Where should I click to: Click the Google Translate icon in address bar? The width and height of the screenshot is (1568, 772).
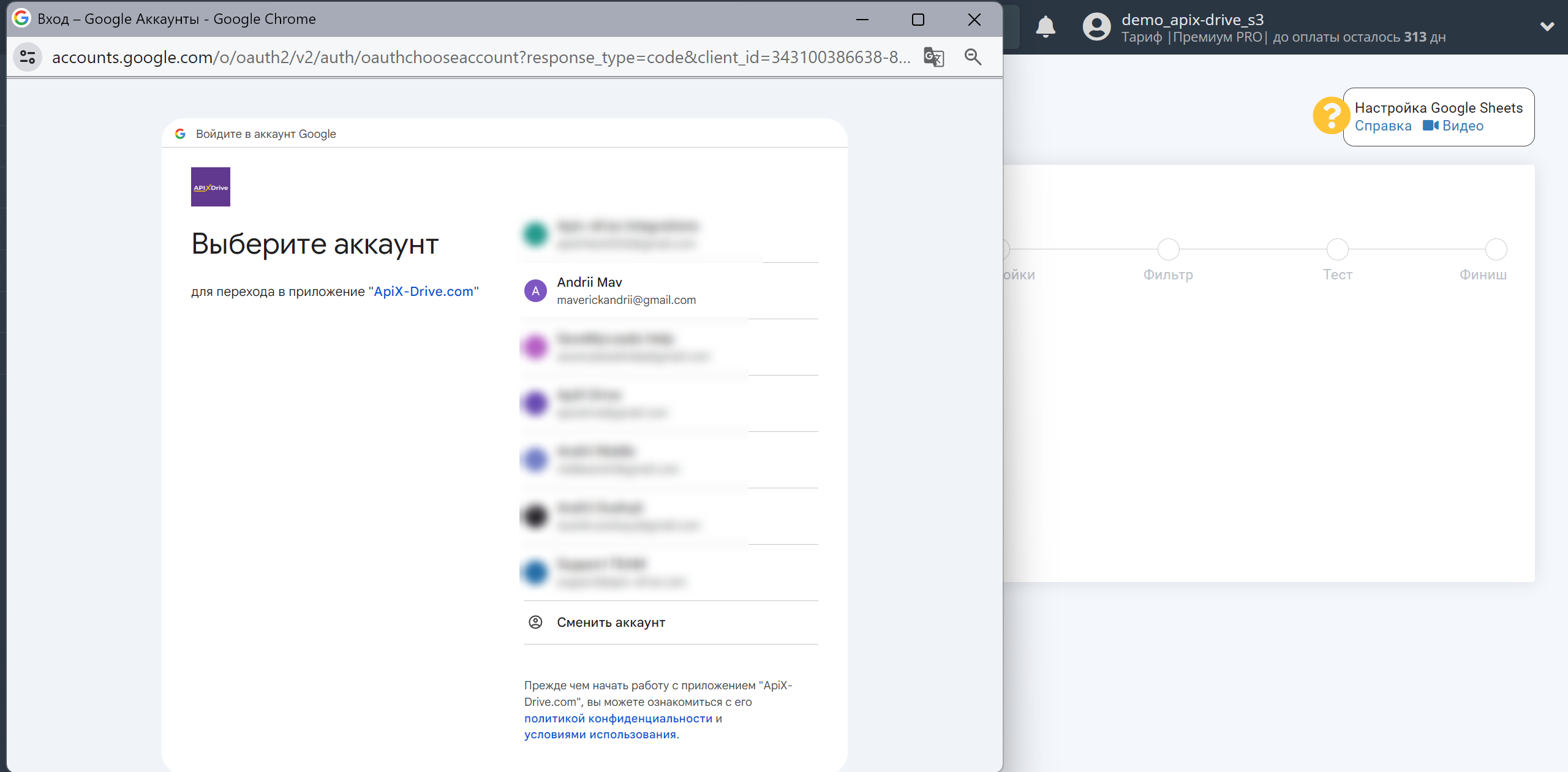click(x=933, y=57)
